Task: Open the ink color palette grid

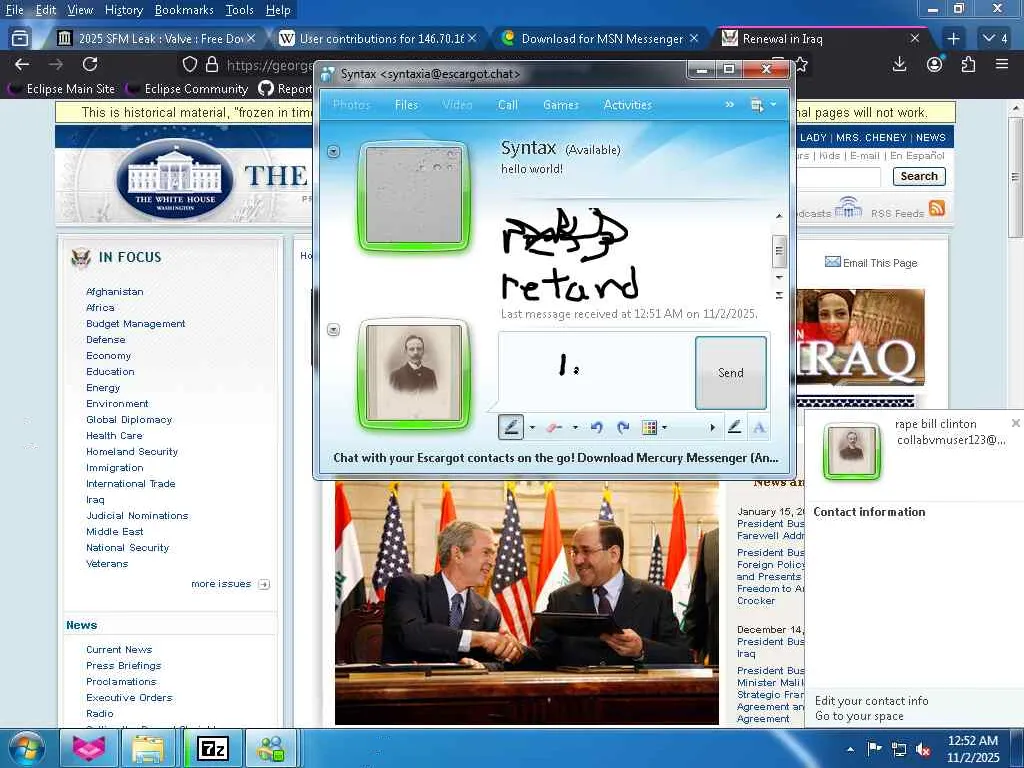Action: pos(649,428)
